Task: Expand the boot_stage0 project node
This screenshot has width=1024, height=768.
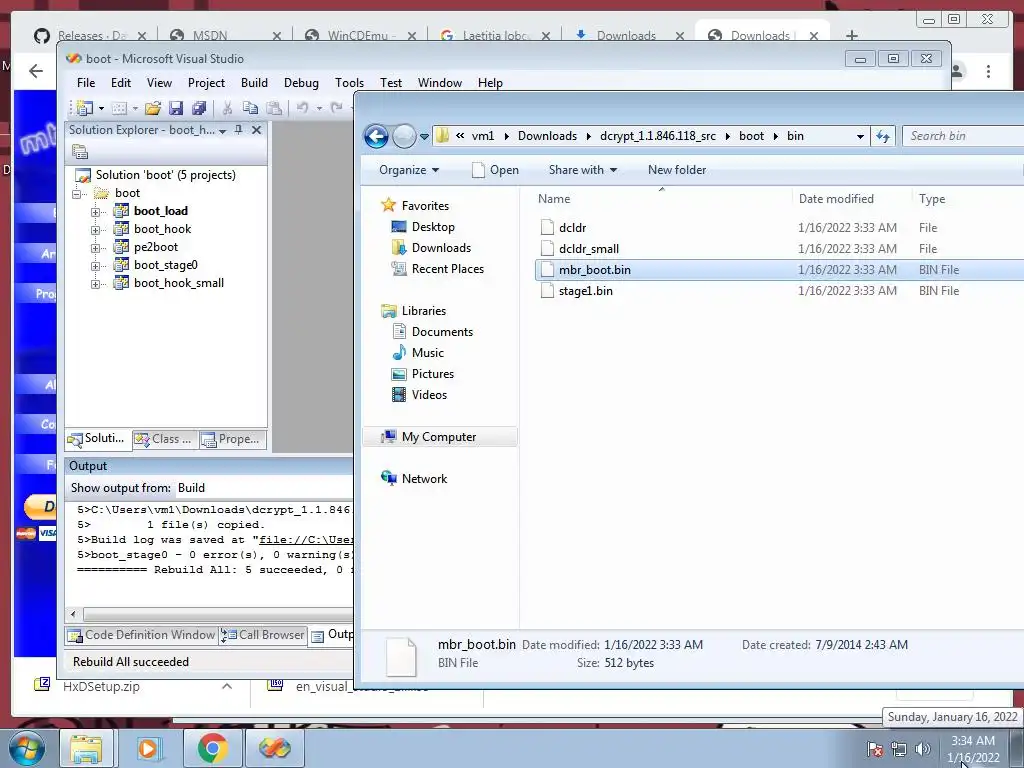Action: click(95, 266)
